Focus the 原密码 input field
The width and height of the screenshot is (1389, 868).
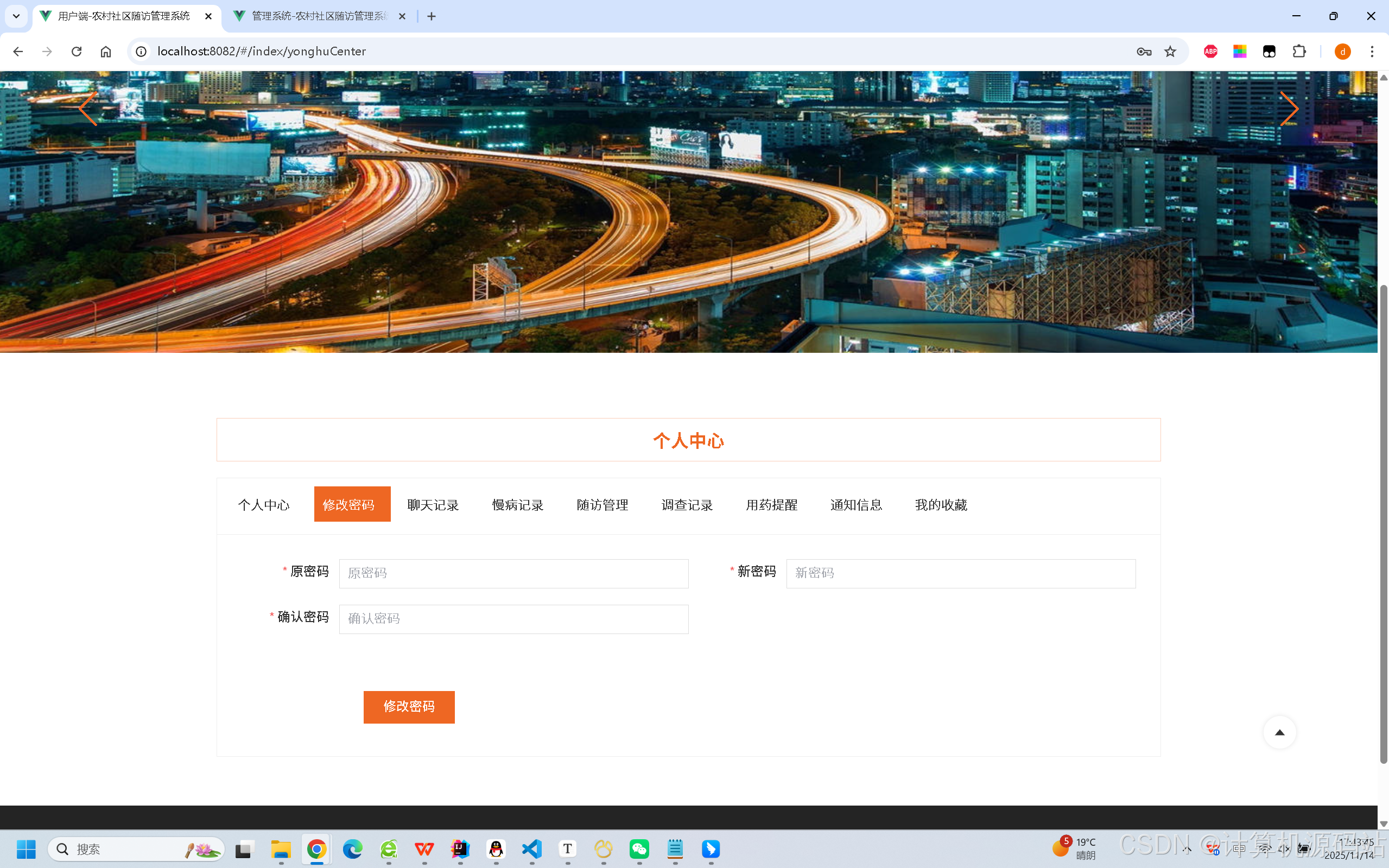513,573
